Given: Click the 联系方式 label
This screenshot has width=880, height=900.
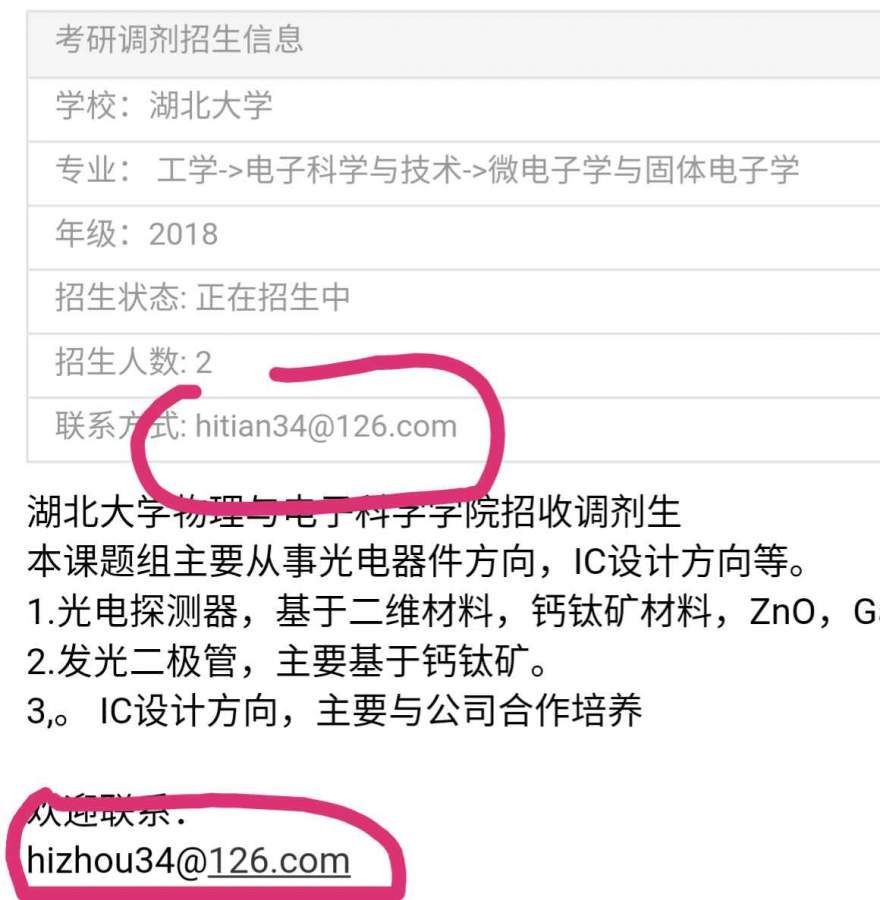Looking at the screenshot, I should 121,426.
